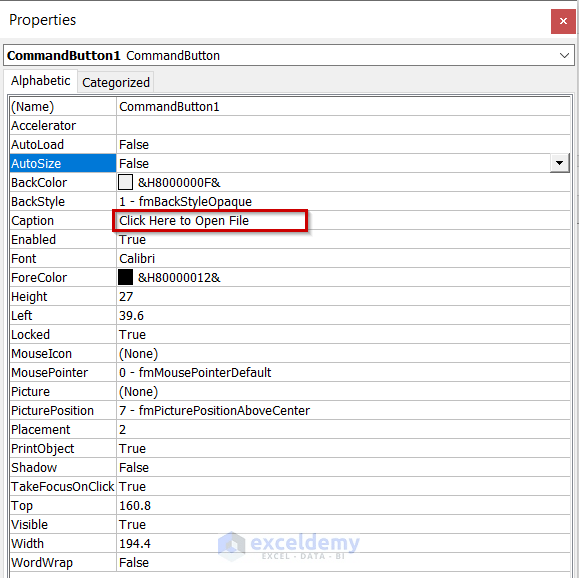Click the BackColor color swatch
Image resolution: width=579 pixels, height=578 pixels.
126,182
